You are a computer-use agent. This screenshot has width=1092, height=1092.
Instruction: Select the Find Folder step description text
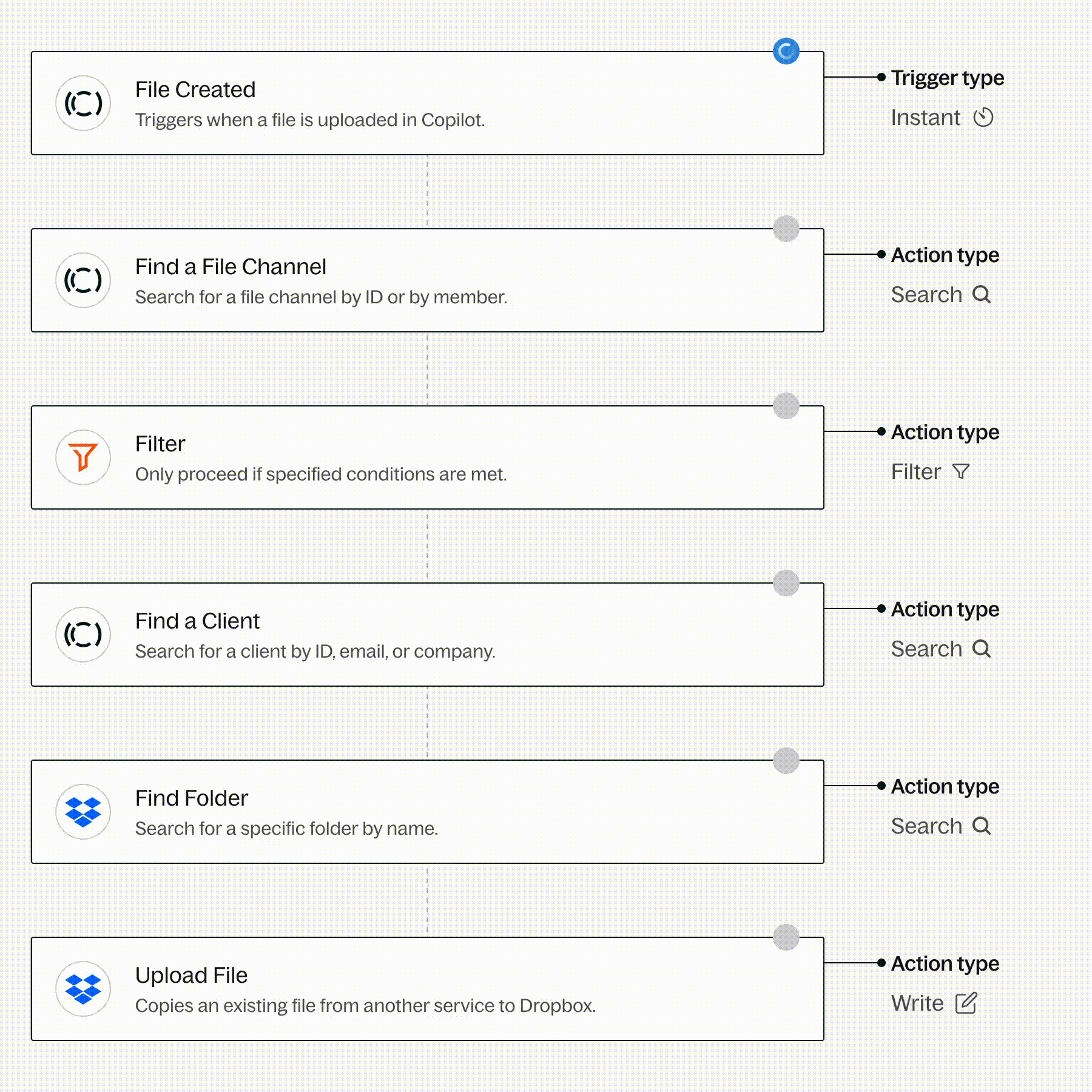pyautogui.click(x=286, y=828)
